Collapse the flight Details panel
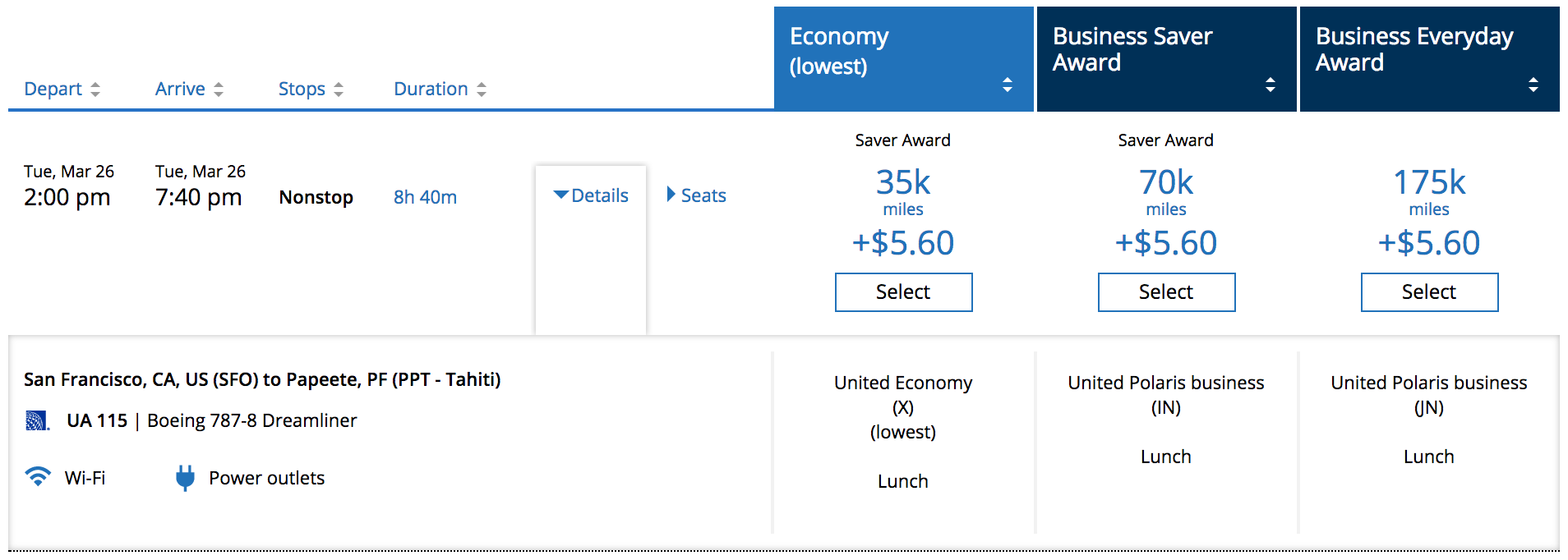1568x560 pixels. coord(591,195)
